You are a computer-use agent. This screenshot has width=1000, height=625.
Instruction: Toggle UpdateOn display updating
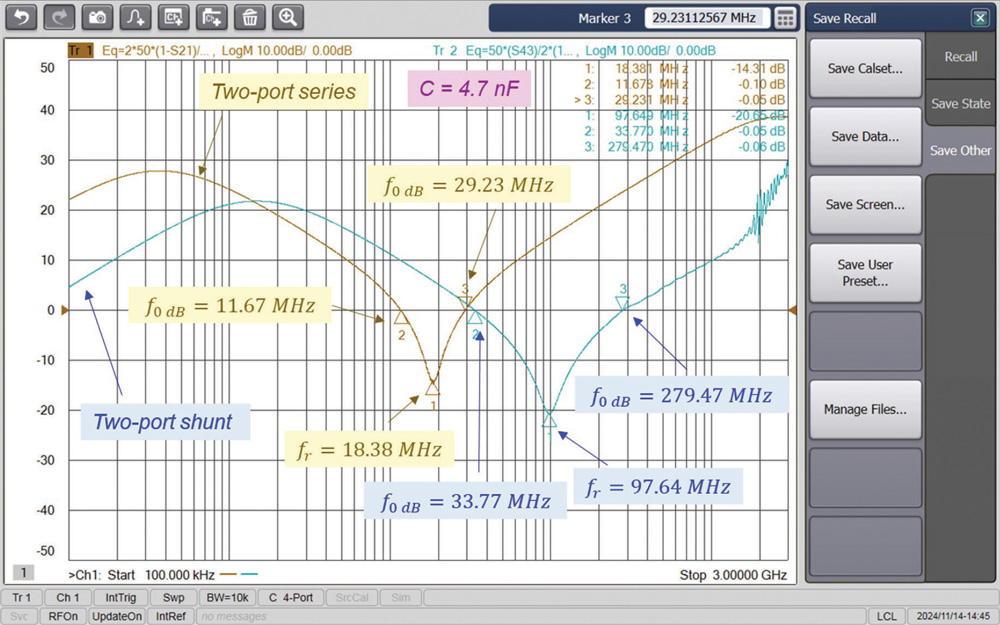tap(116, 616)
